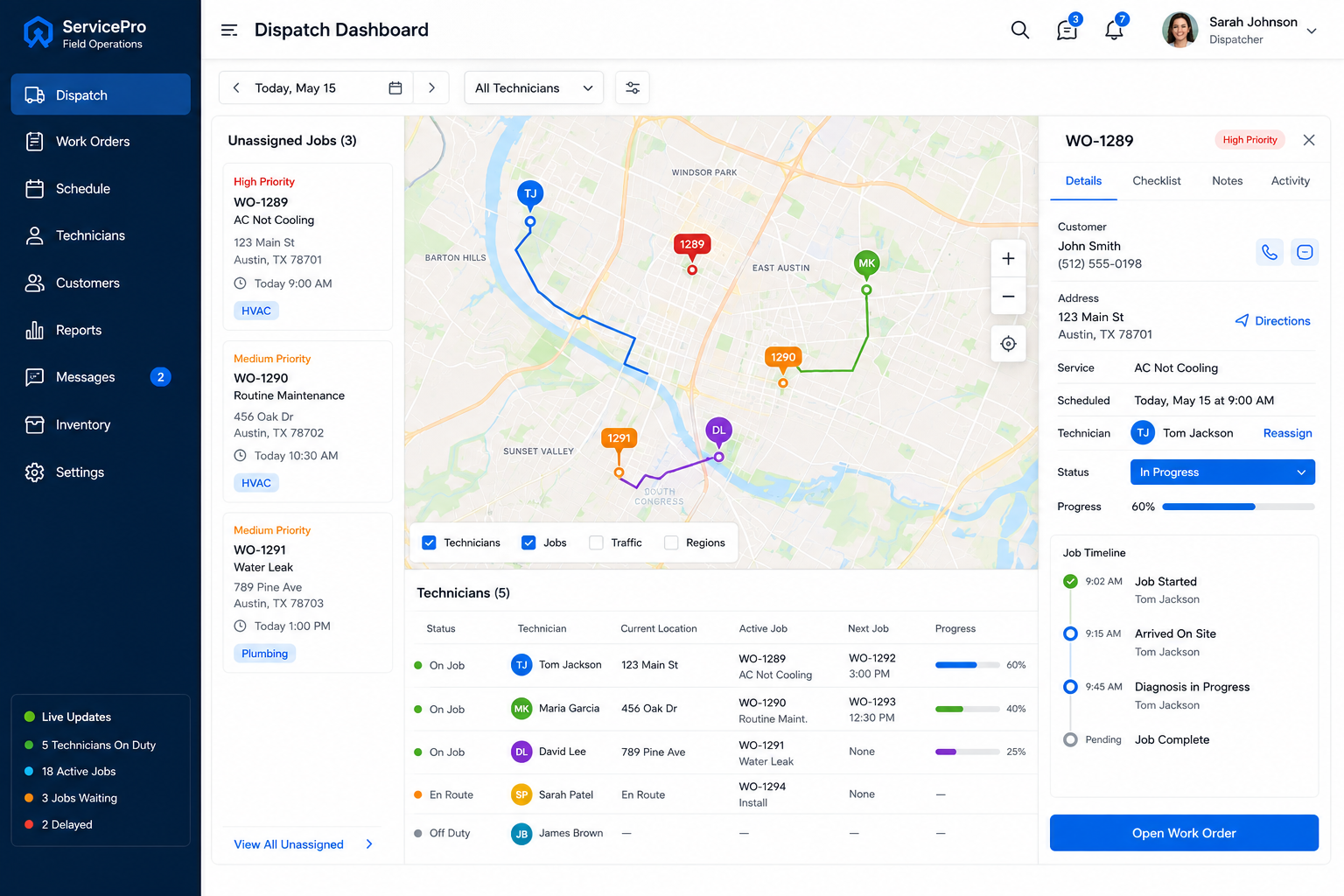Switch to the Notes tab
This screenshot has height=896, width=1344.
(1227, 181)
